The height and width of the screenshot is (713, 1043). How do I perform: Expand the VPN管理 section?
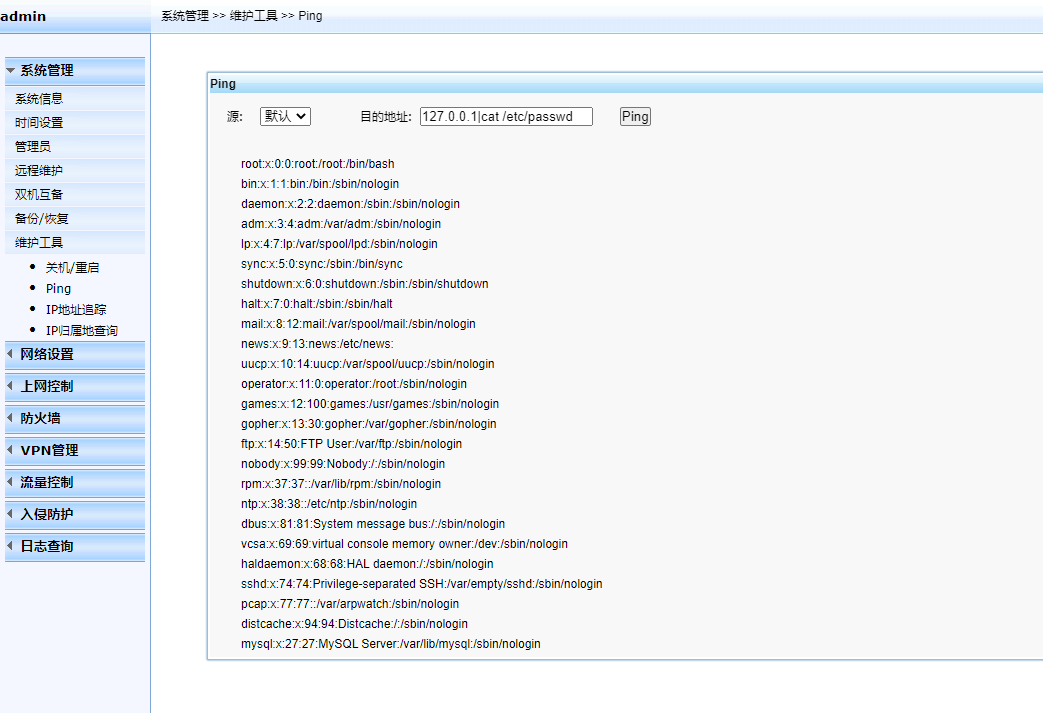74,450
